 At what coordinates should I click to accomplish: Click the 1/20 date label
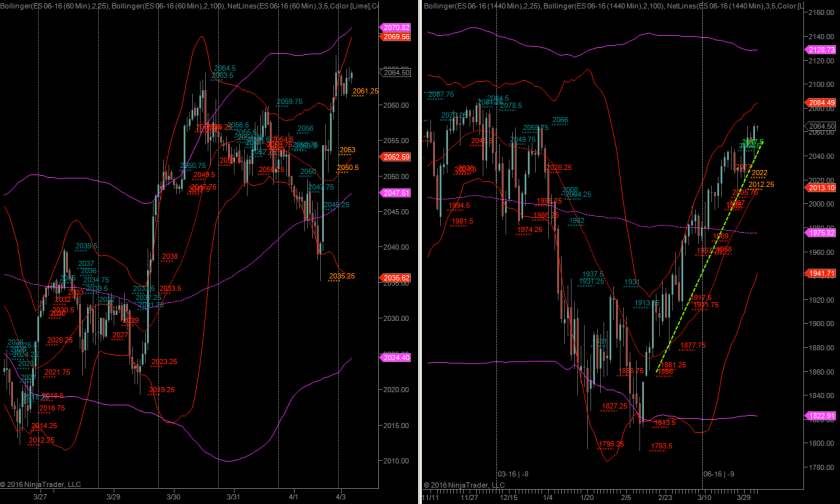click(587, 498)
